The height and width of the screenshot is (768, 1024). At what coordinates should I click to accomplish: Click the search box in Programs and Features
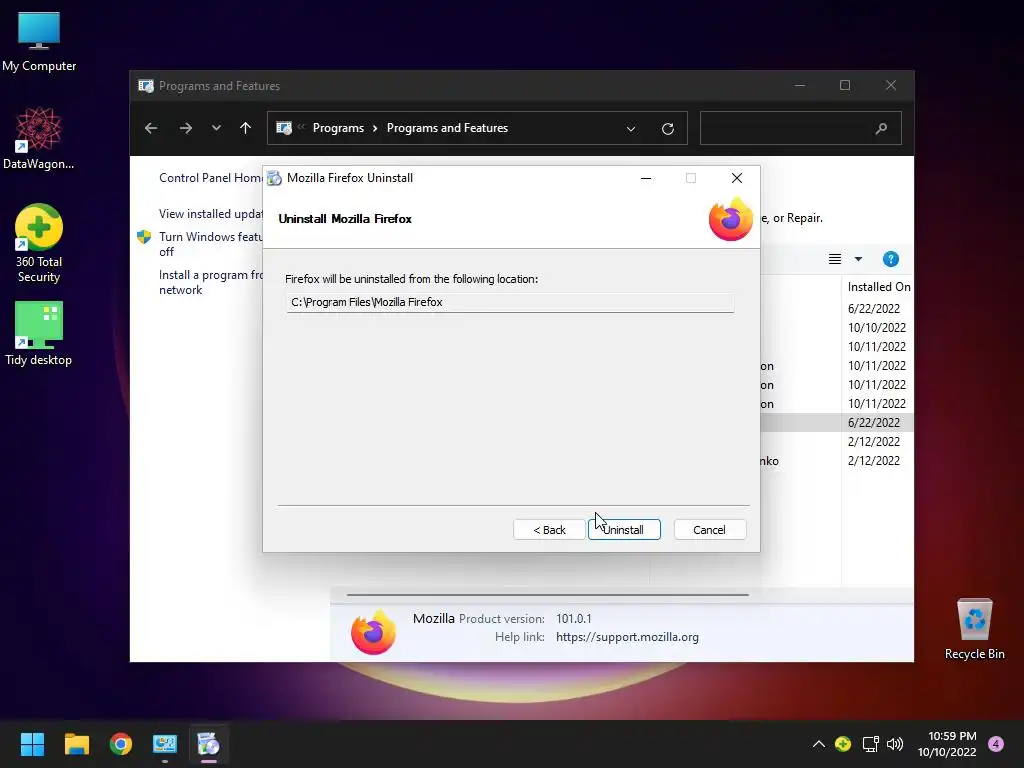pos(801,128)
